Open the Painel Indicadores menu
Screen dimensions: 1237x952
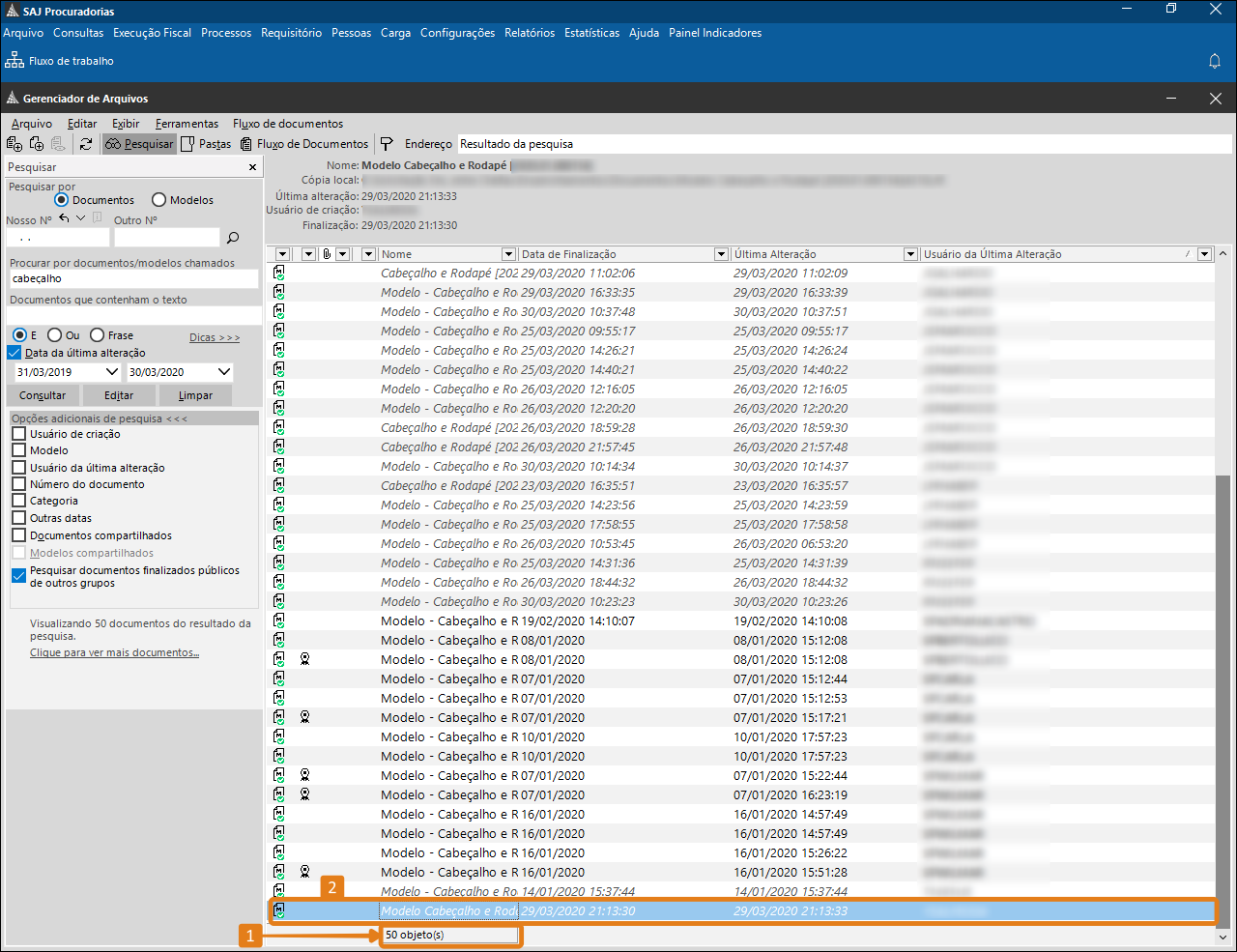pyautogui.click(x=715, y=33)
